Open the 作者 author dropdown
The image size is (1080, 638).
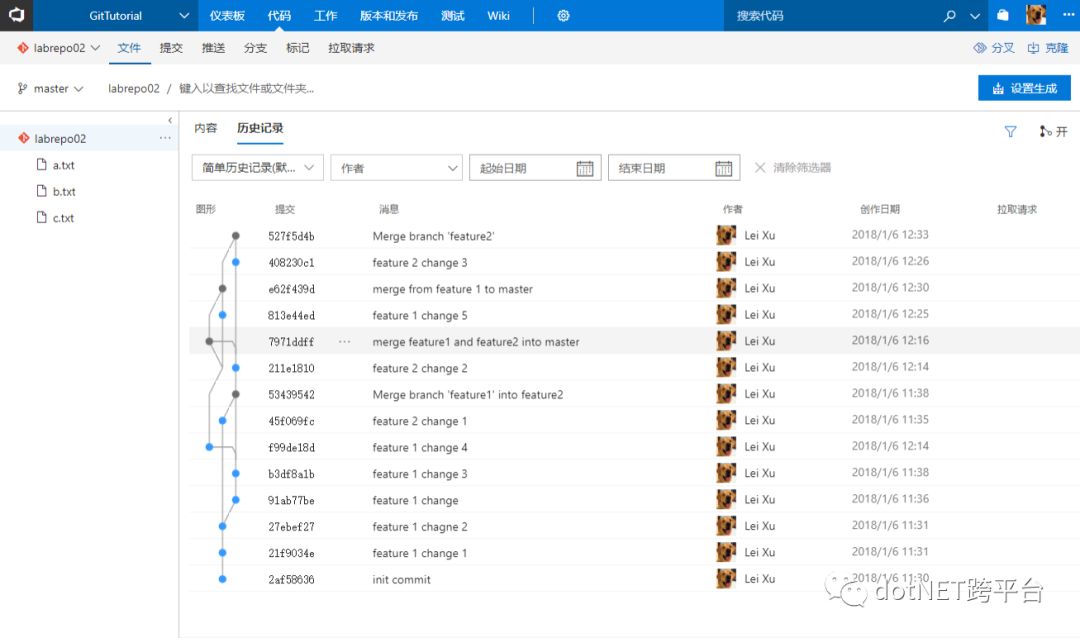point(396,167)
